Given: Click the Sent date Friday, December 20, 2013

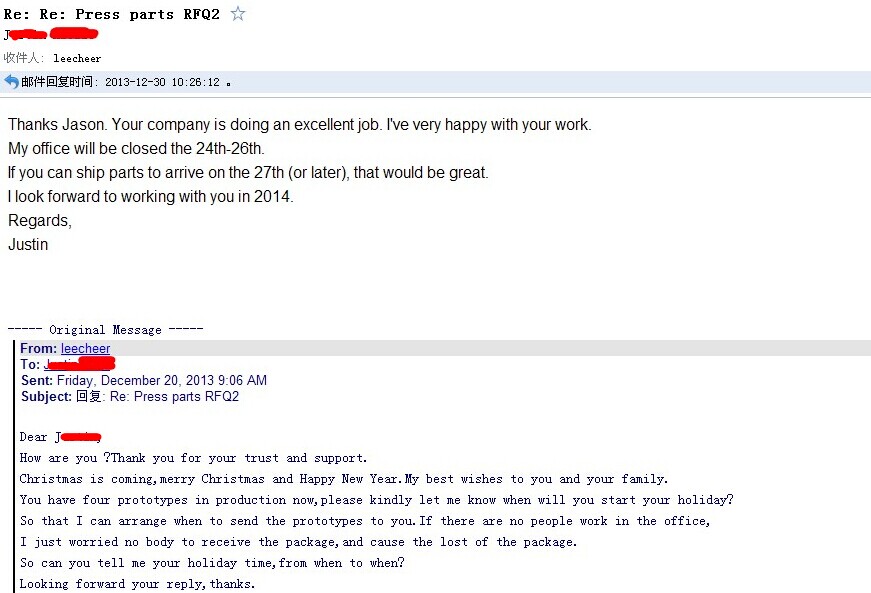Looking at the screenshot, I should 144,380.
